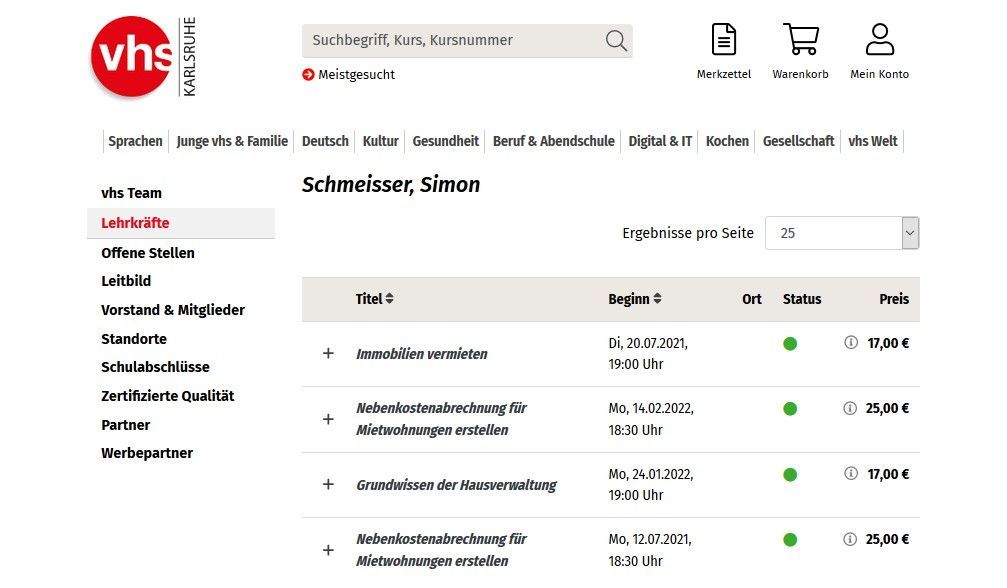Expand the Grundwissen der Hausverwaltung row
Image resolution: width=1007 pixels, height=588 pixels.
tap(328, 484)
